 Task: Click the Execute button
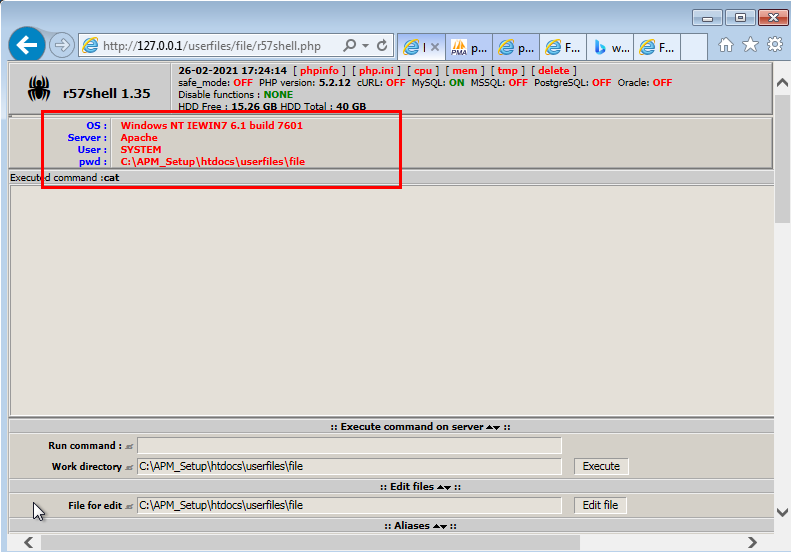601,466
